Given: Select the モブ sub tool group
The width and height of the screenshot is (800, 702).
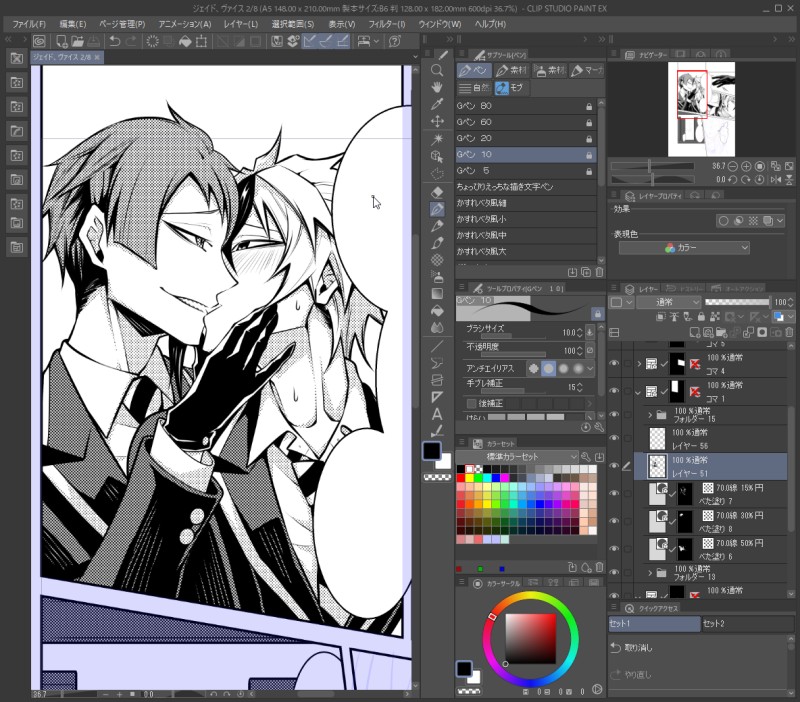Looking at the screenshot, I should 510,88.
